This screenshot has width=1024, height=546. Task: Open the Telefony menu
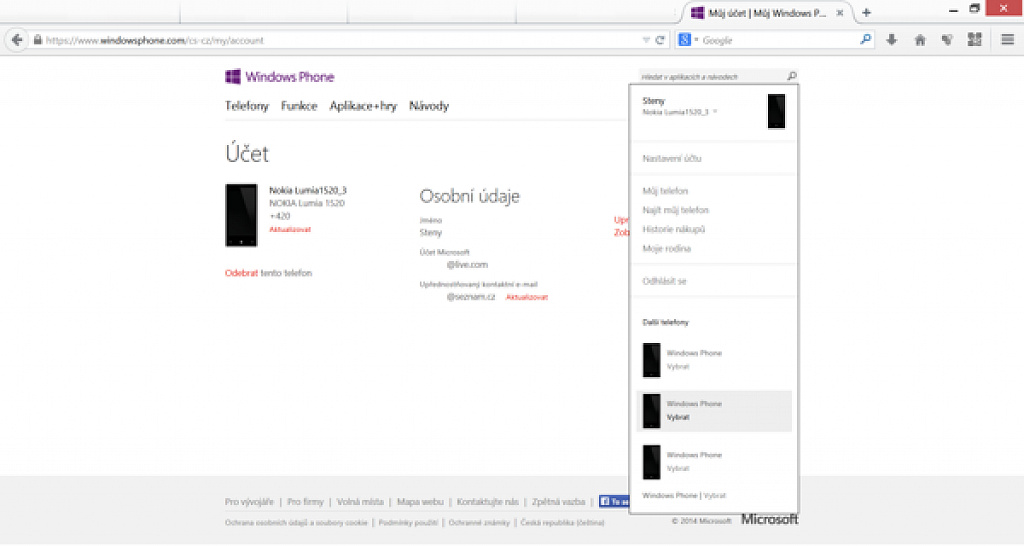(x=247, y=106)
